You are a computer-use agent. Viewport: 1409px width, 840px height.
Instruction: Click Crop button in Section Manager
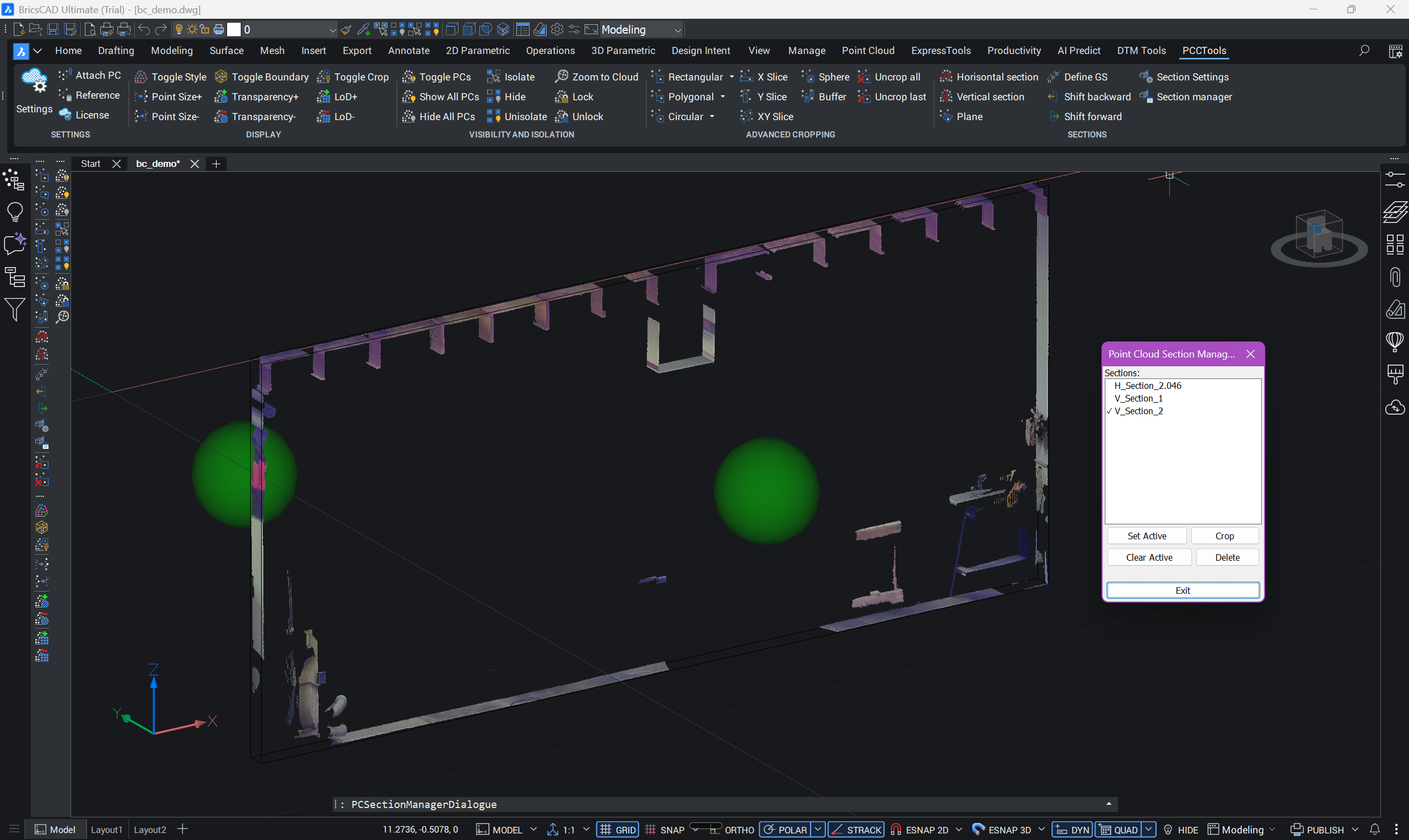point(1224,535)
